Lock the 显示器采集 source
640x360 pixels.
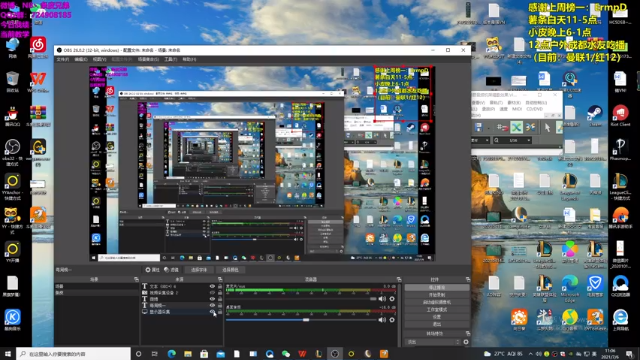[x=220, y=311]
